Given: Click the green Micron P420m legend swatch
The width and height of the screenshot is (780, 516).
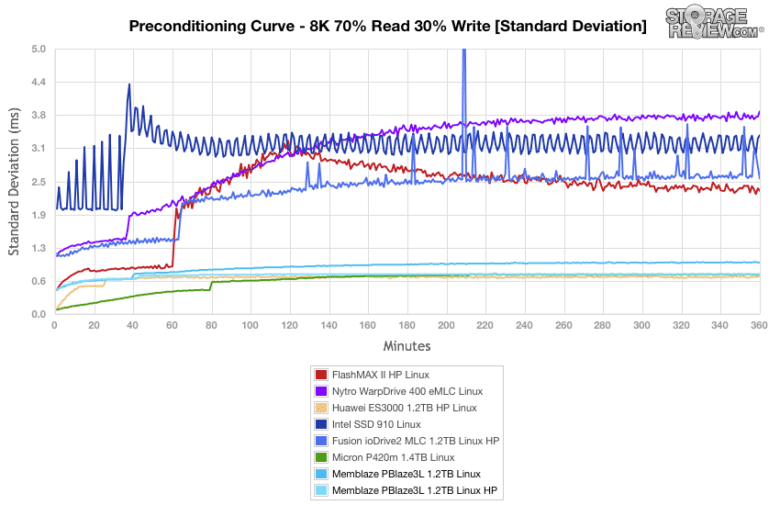Looking at the screenshot, I should point(321,457).
